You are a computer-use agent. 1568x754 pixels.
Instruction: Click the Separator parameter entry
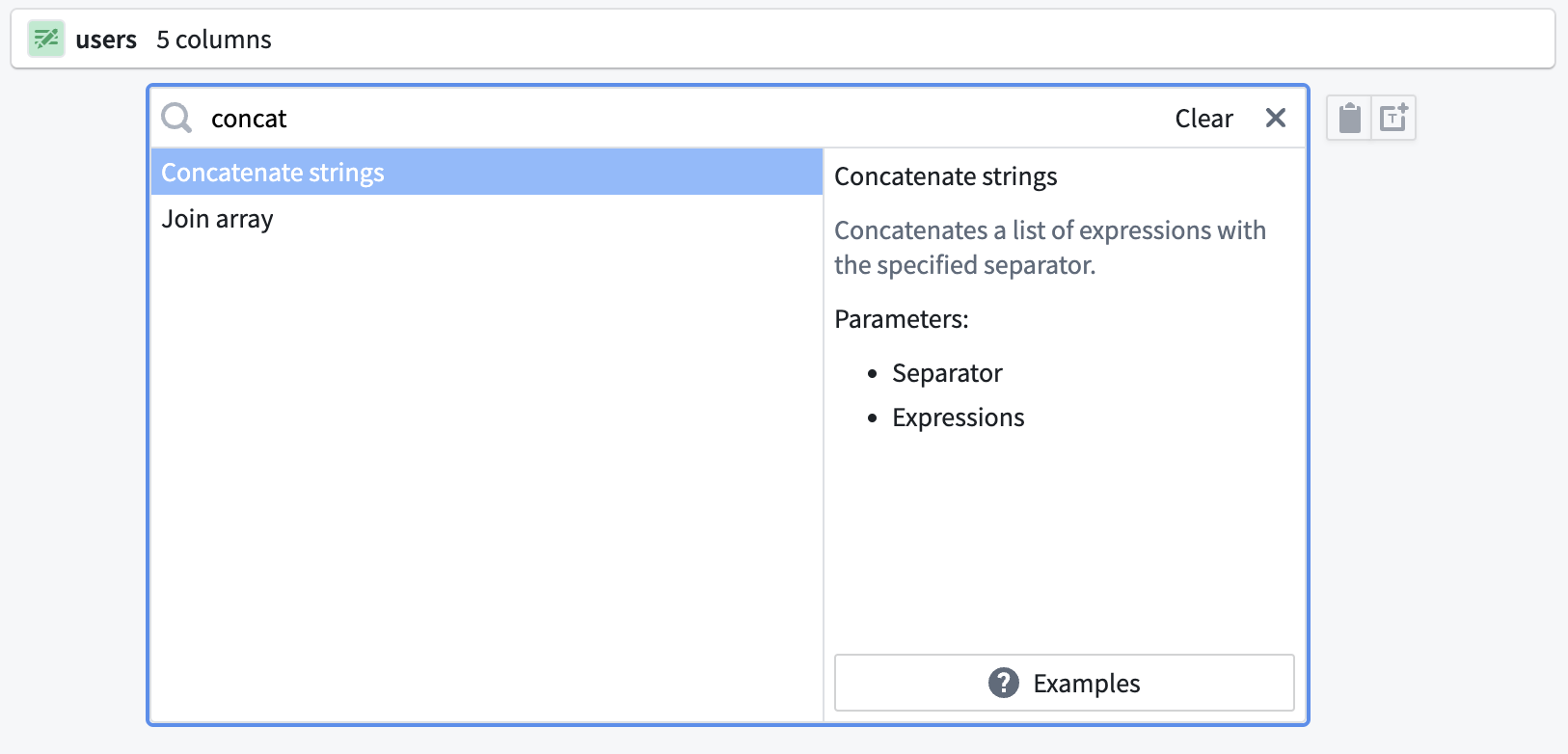[x=946, y=373]
